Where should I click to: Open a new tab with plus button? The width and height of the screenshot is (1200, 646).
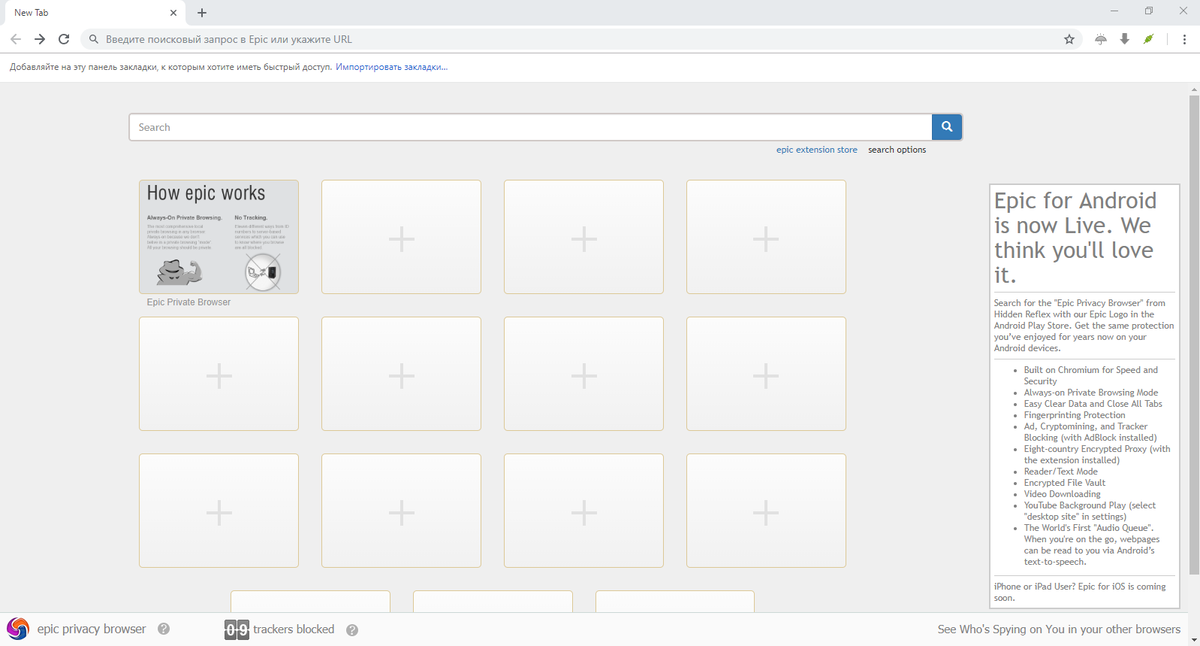pyautogui.click(x=202, y=13)
